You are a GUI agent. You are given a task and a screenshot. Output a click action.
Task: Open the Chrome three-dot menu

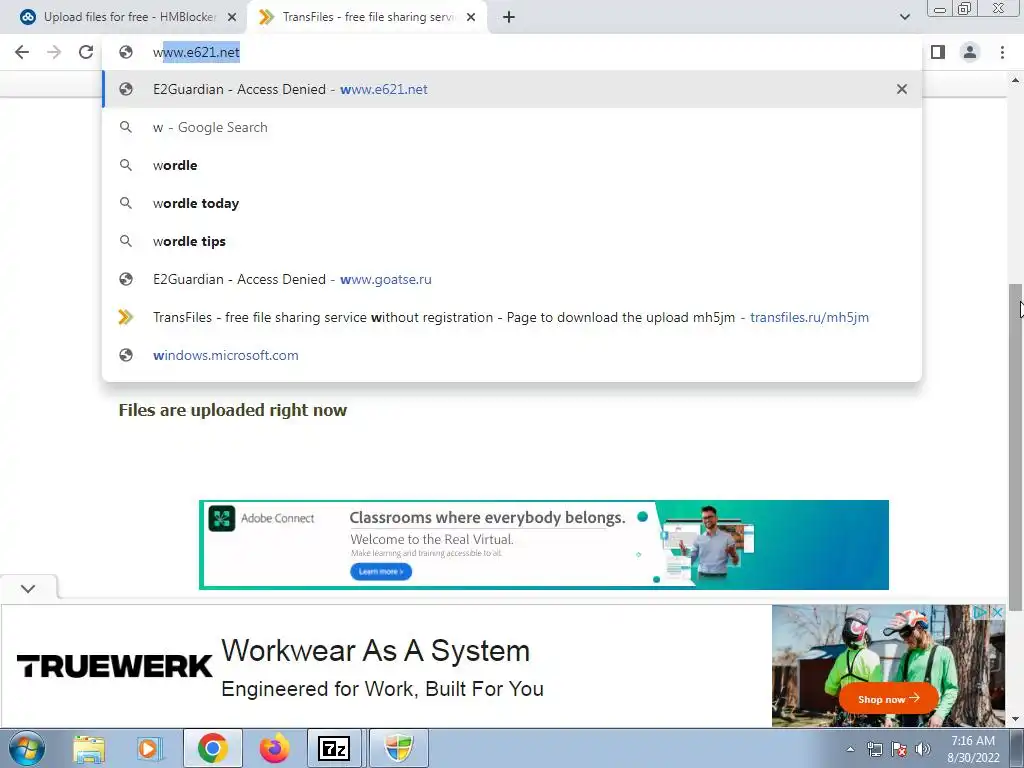pos(1002,52)
